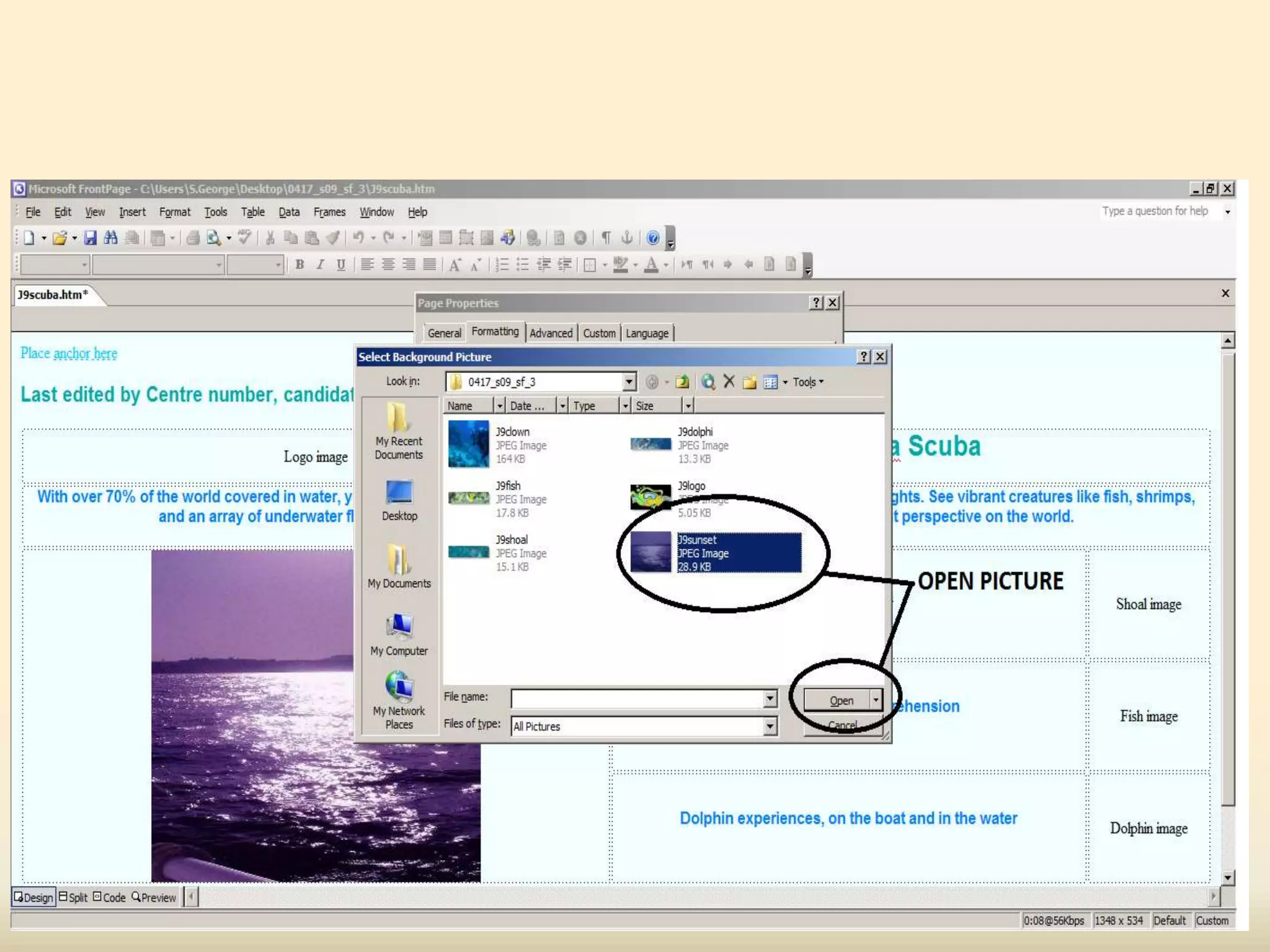Click Search the Web icon in dialog

pos(708,382)
